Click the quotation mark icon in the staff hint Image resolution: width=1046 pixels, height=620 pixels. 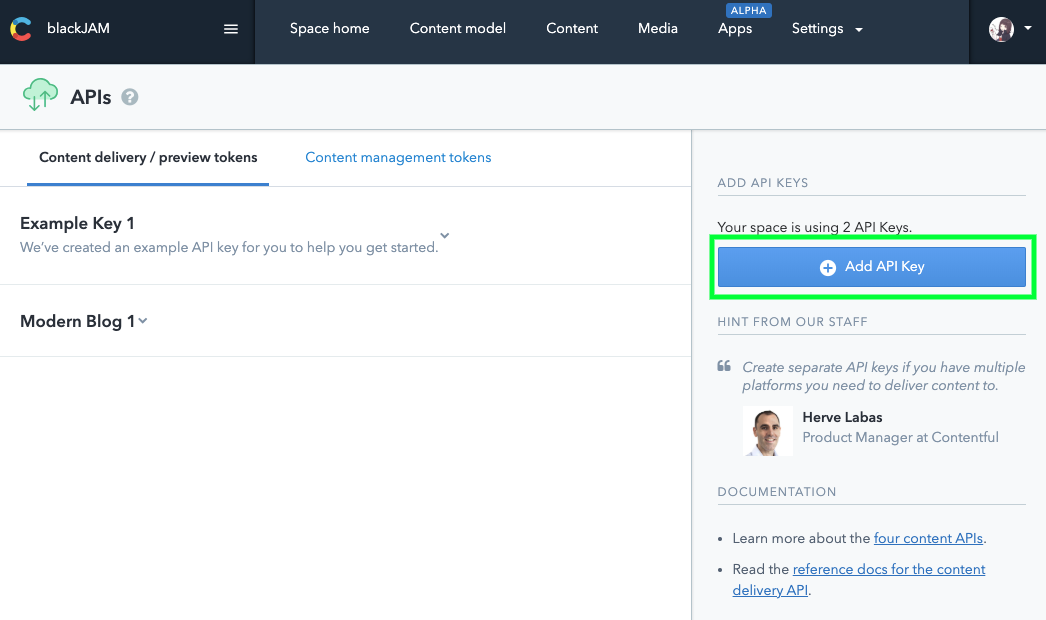point(723,368)
